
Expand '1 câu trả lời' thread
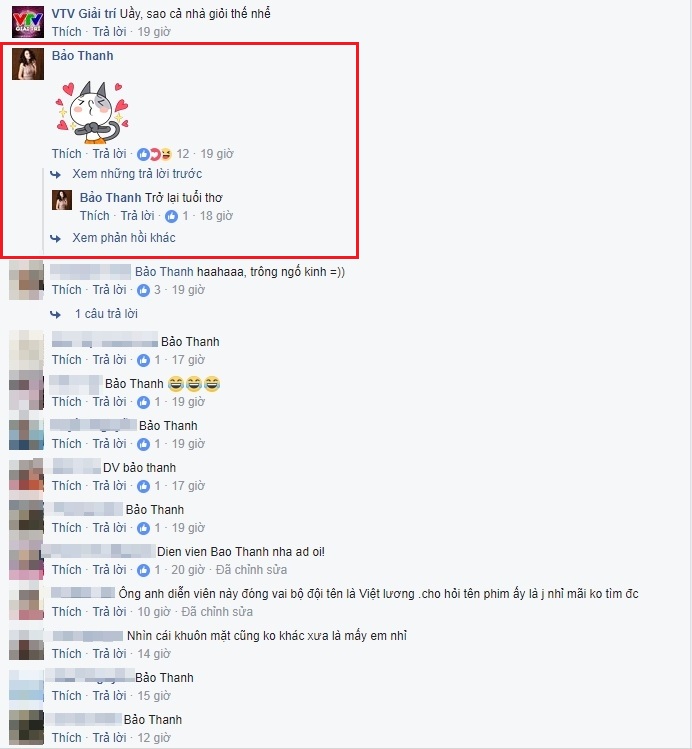tap(106, 313)
